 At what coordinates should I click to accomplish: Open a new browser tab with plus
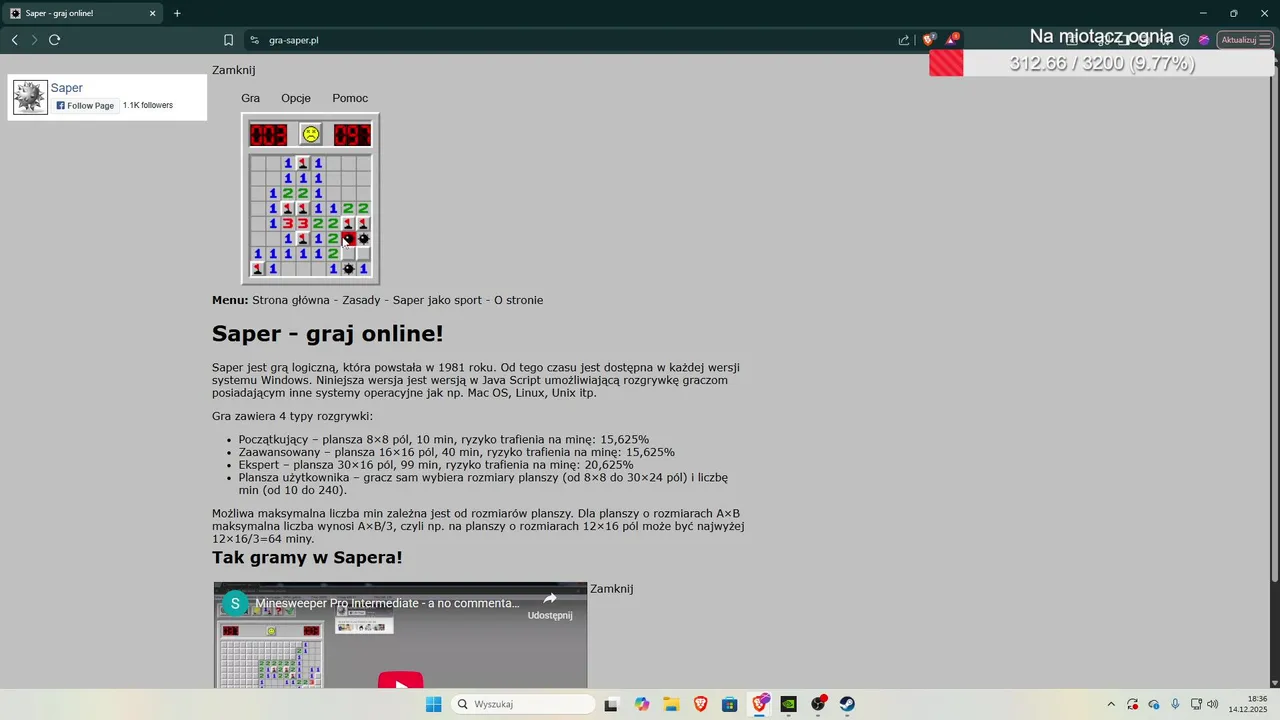click(177, 13)
